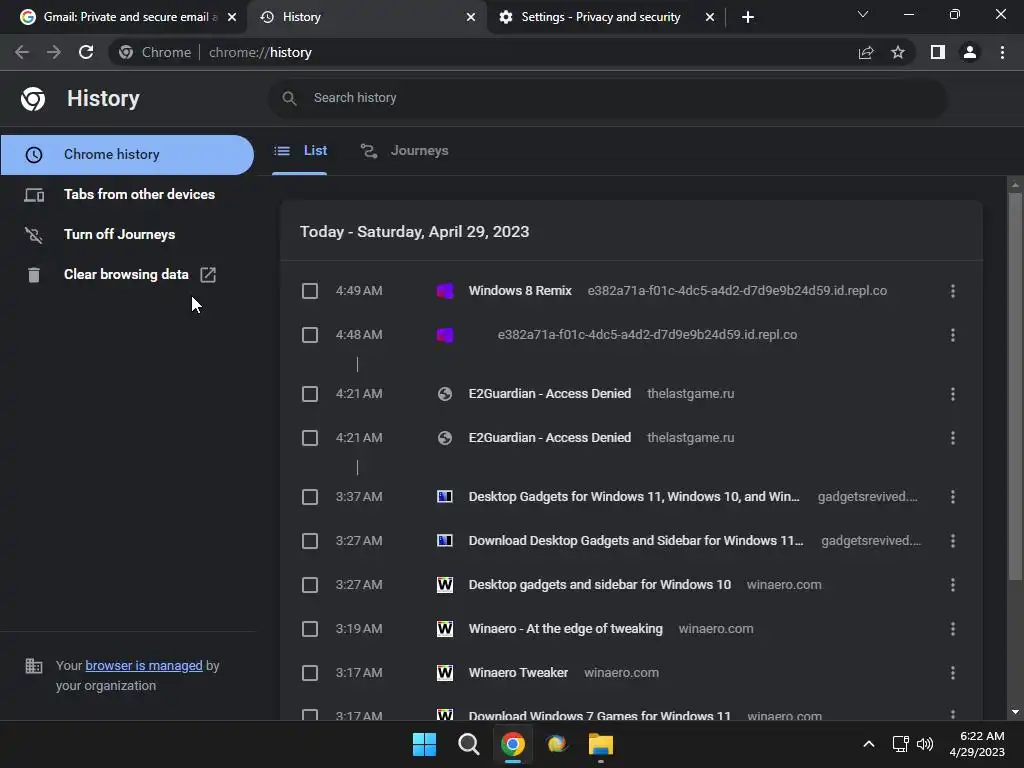Click the history page vertical scrollbar

pos(1015,385)
